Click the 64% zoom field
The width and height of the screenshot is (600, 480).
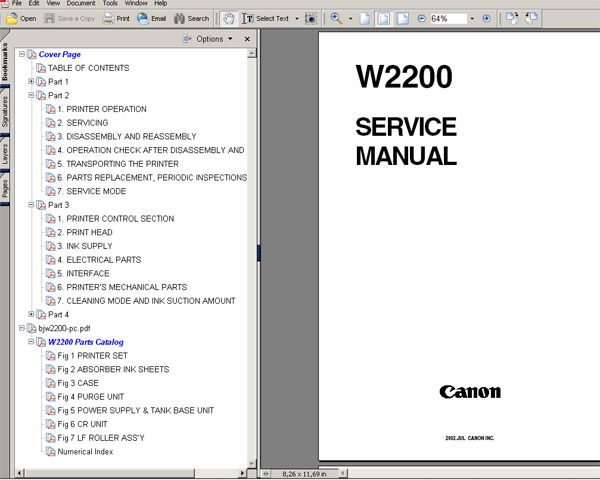click(448, 18)
